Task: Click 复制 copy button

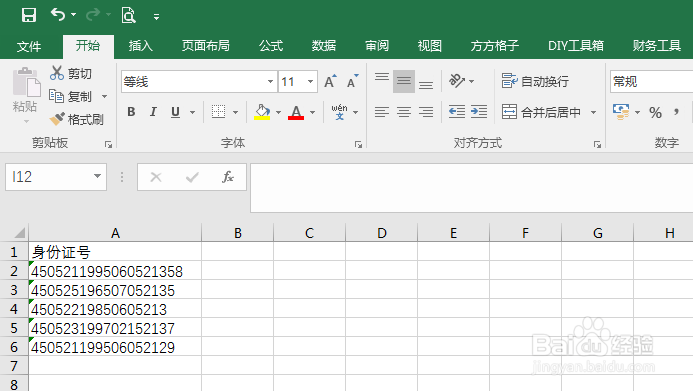Action: click(71, 96)
